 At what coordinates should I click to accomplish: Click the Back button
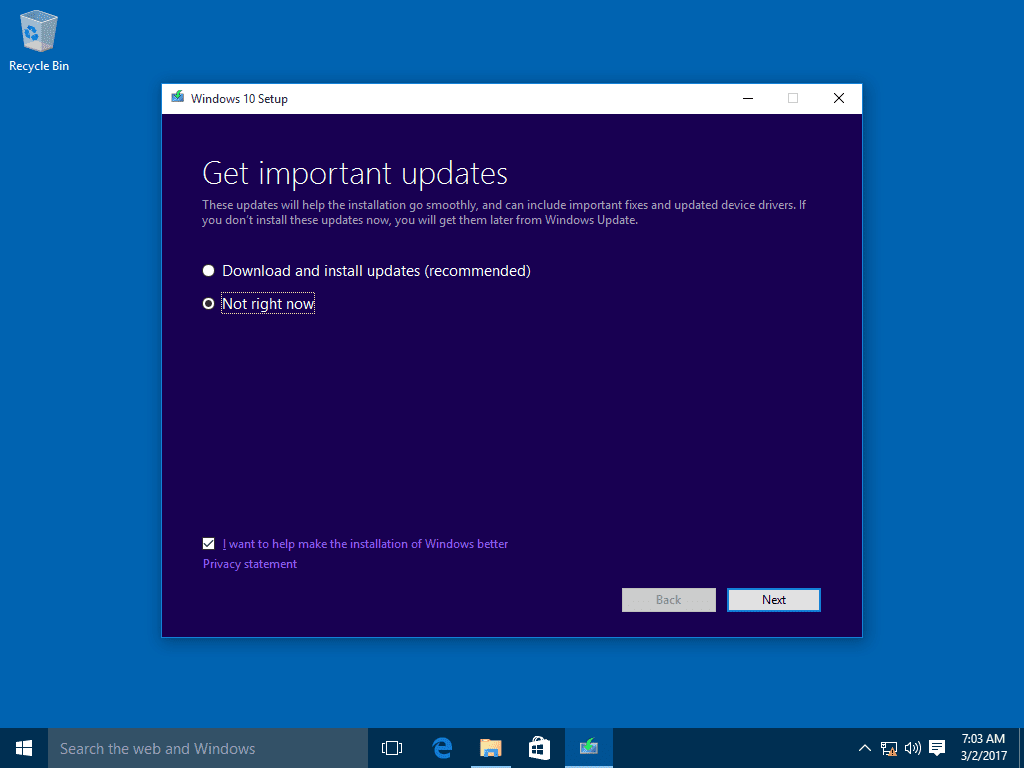[x=668, y=599]
